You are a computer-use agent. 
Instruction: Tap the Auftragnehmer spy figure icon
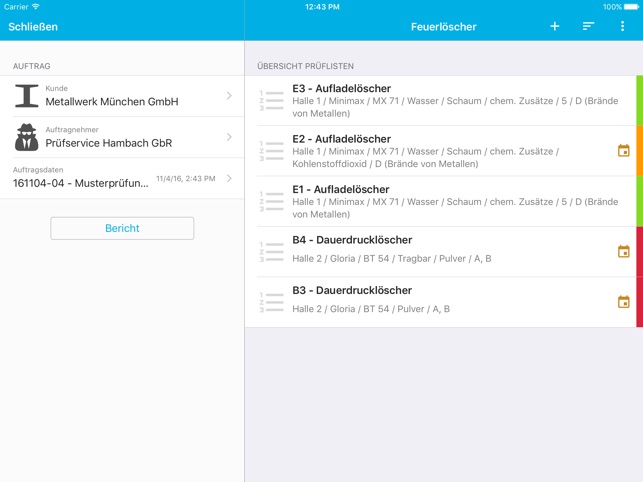click(x=27, y=137)
